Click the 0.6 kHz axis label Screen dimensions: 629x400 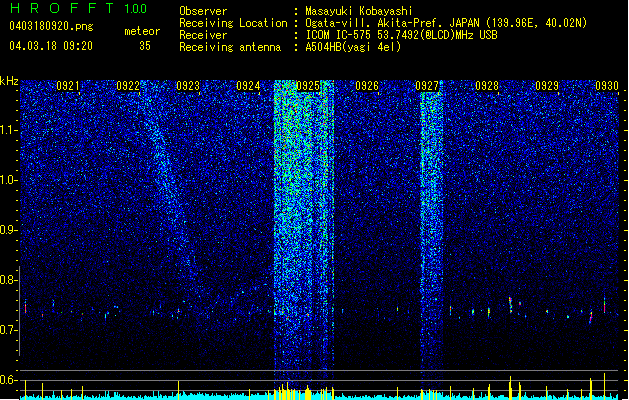[8, 380]
